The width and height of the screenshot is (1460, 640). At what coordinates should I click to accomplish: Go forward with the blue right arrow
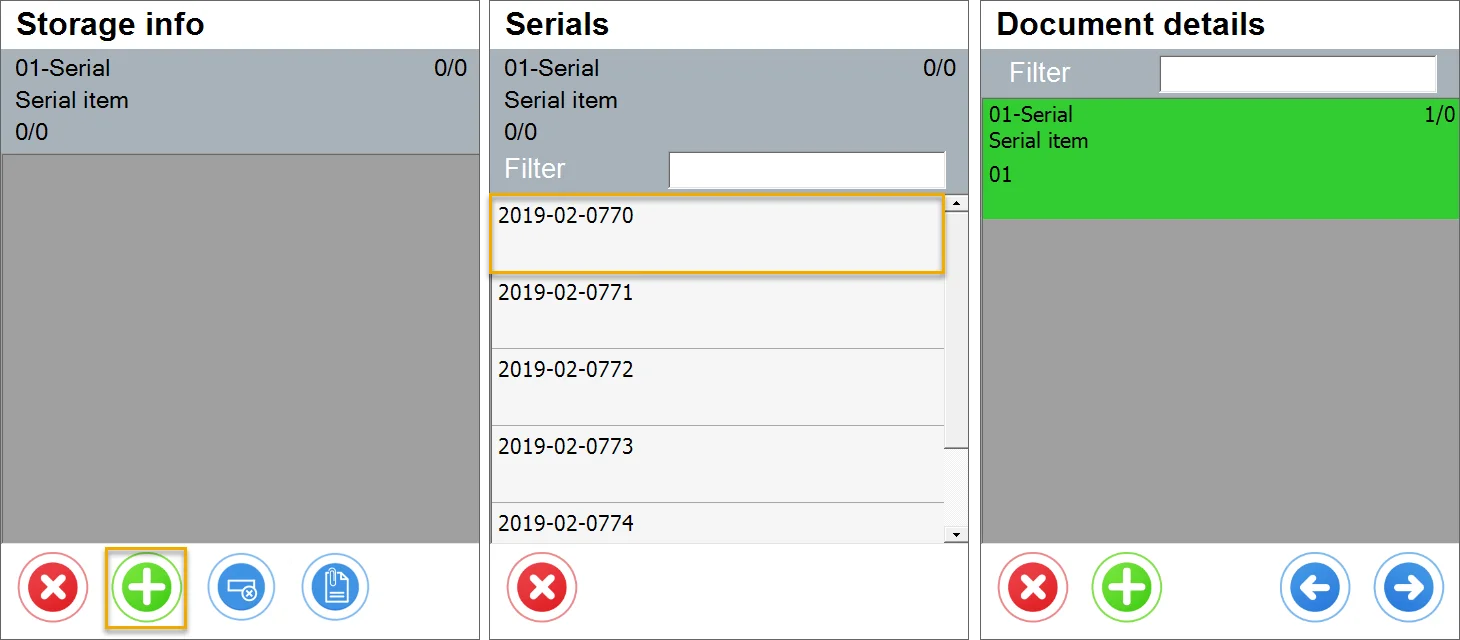[x=1408, y=587]
